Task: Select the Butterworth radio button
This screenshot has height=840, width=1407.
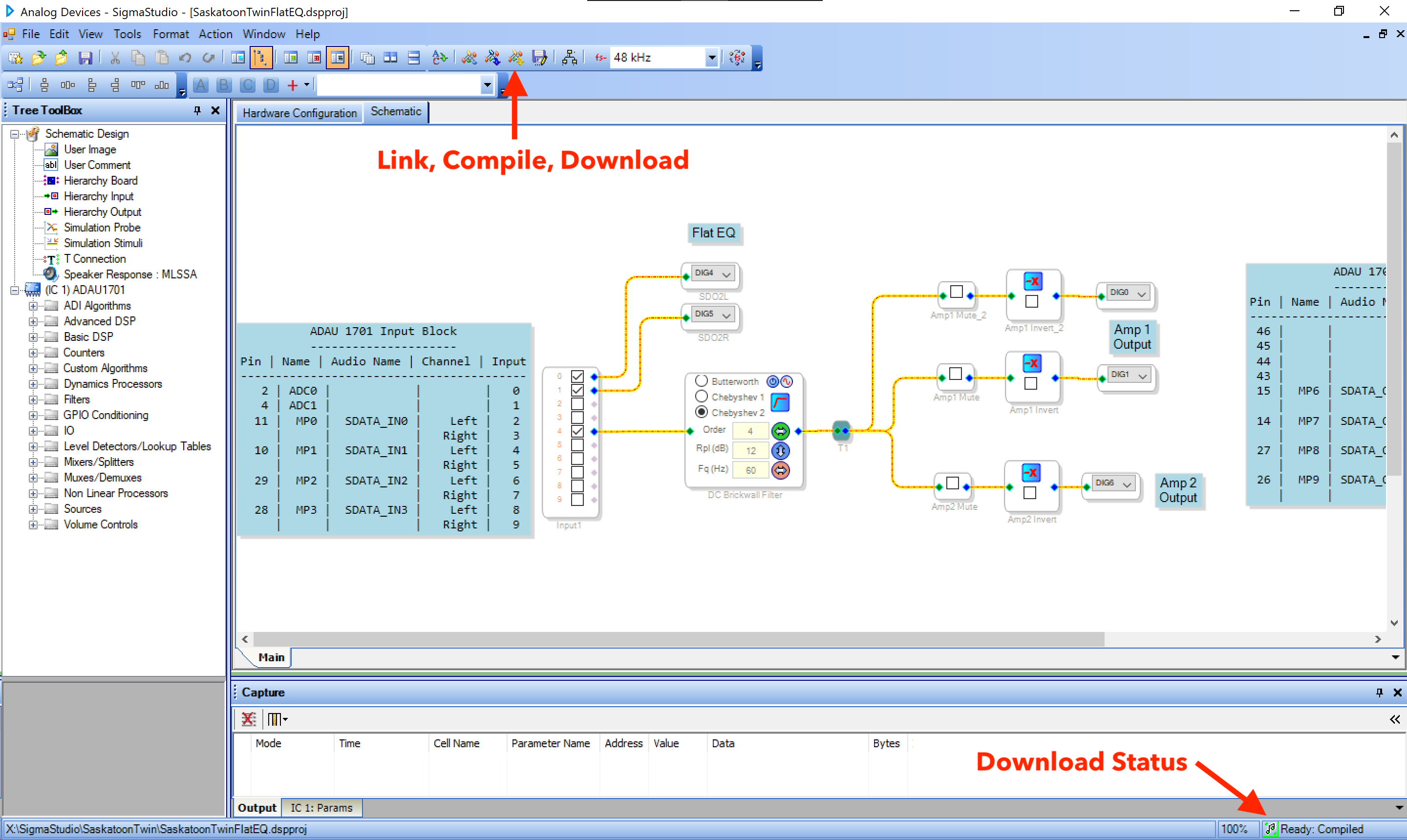Action: click(x=701, y=380)
